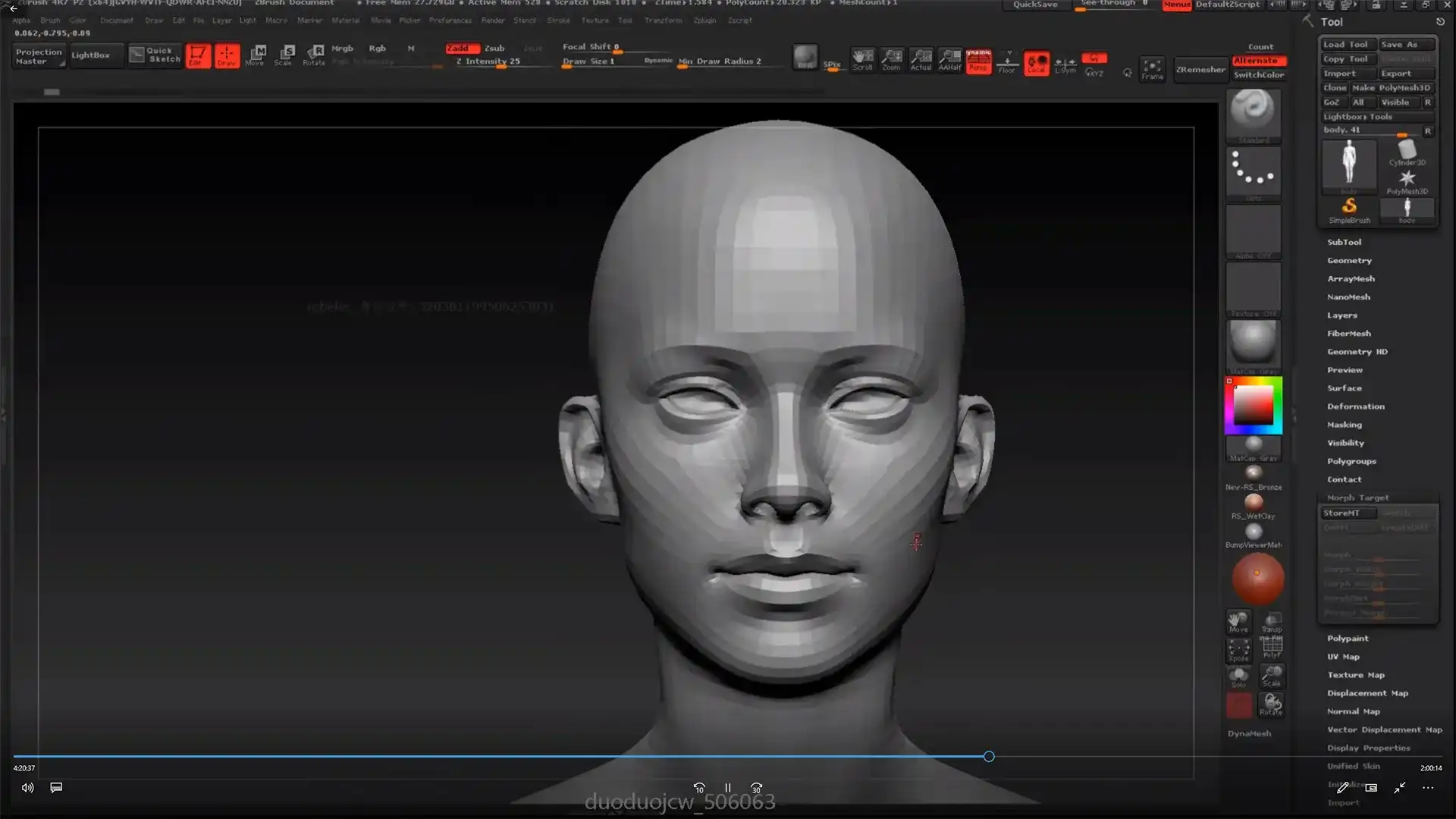Open the Transform menu
Viewport: 1456px width, 819px height.
point(663,20)
